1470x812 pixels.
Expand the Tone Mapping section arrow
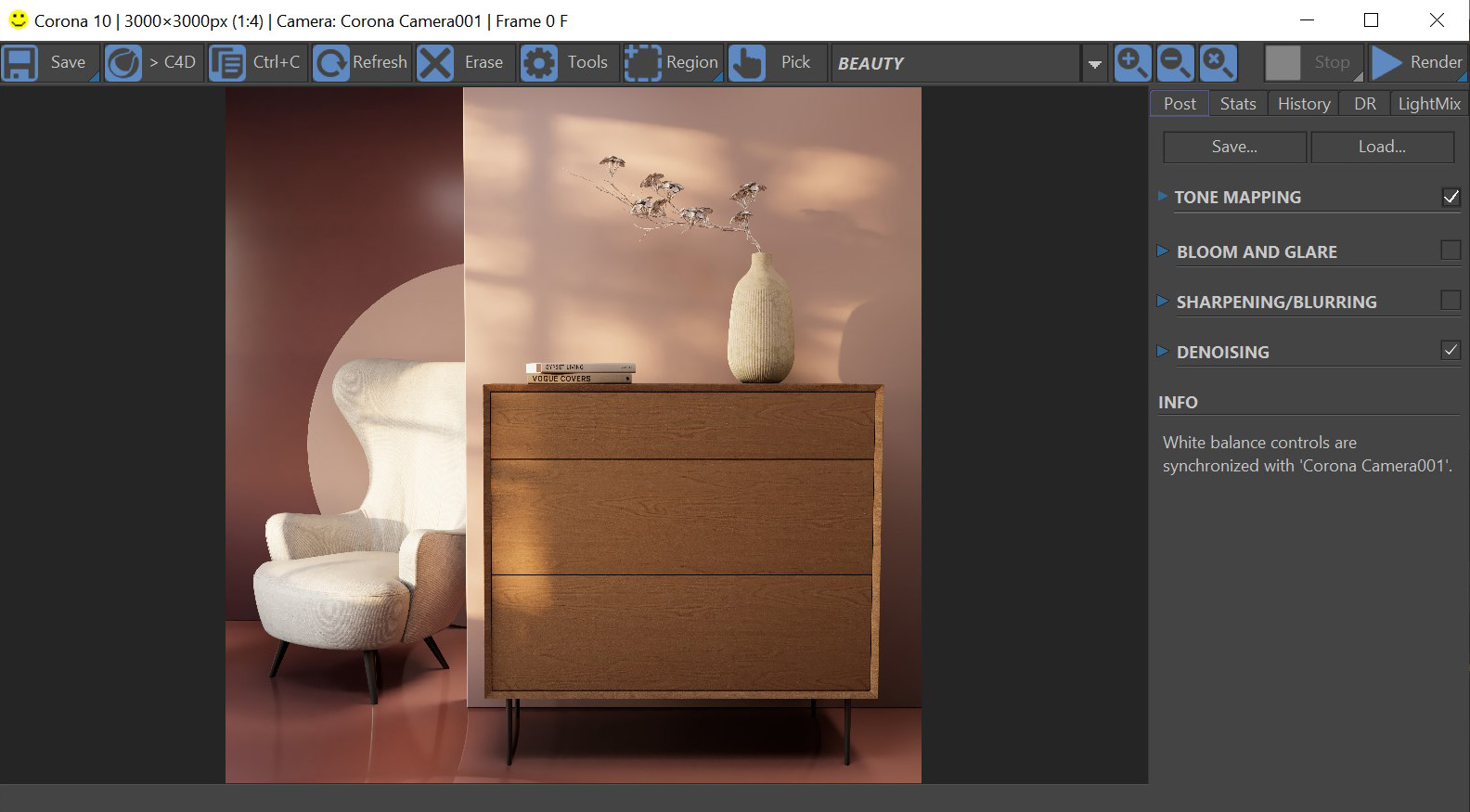(1163, 196)
